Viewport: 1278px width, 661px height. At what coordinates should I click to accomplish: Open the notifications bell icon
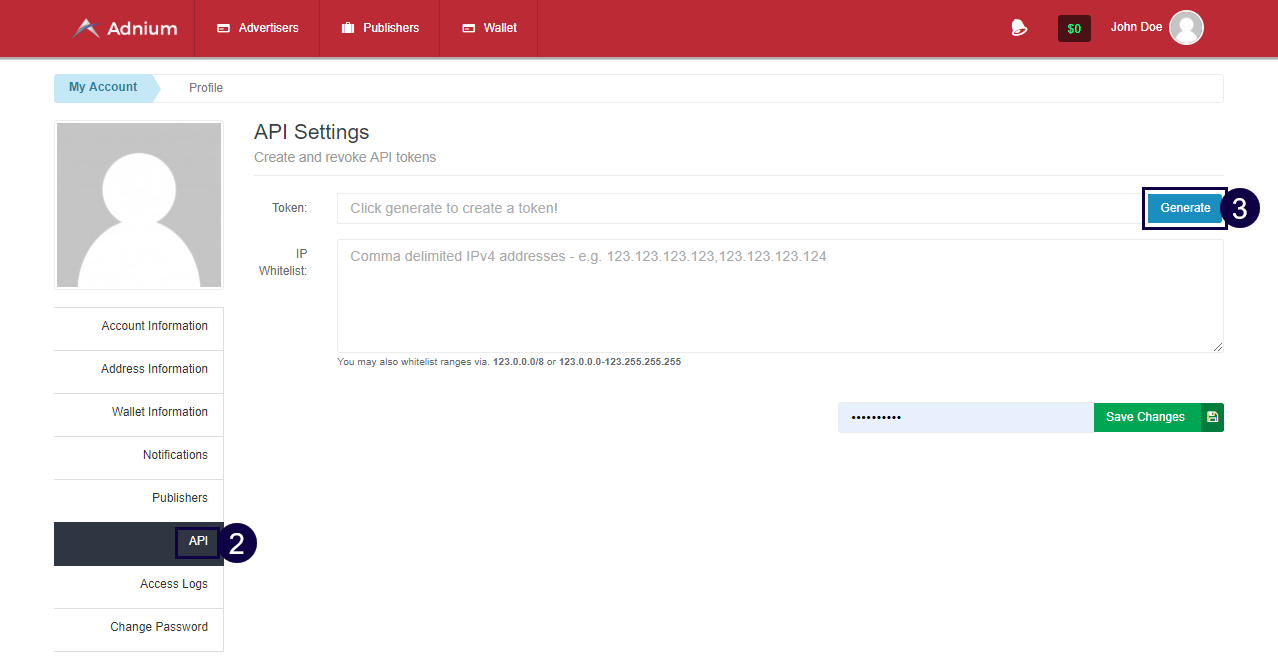pyautogui.click(x=1019, y=28)
